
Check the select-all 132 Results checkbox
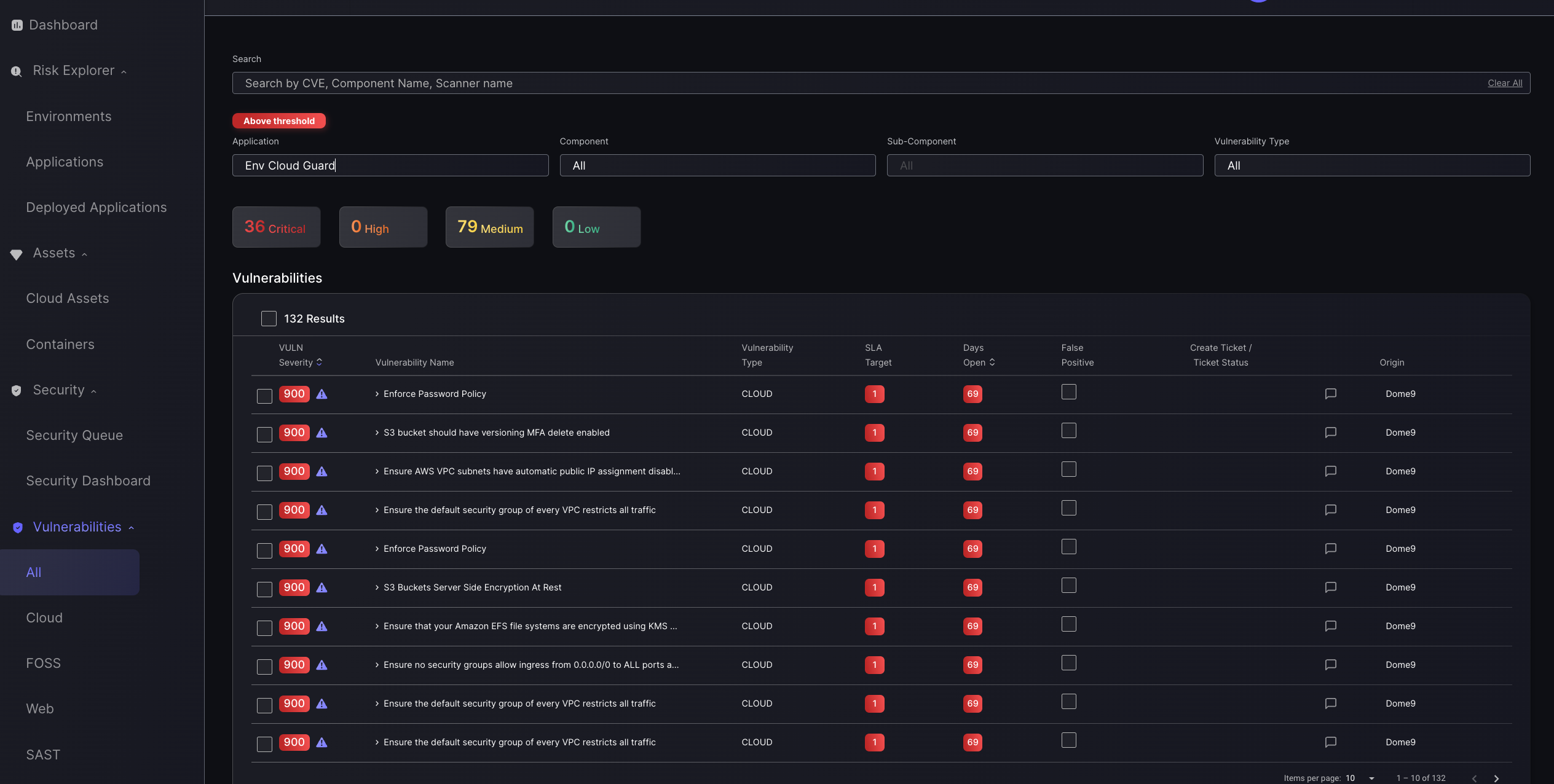click(x=269, y=318)
